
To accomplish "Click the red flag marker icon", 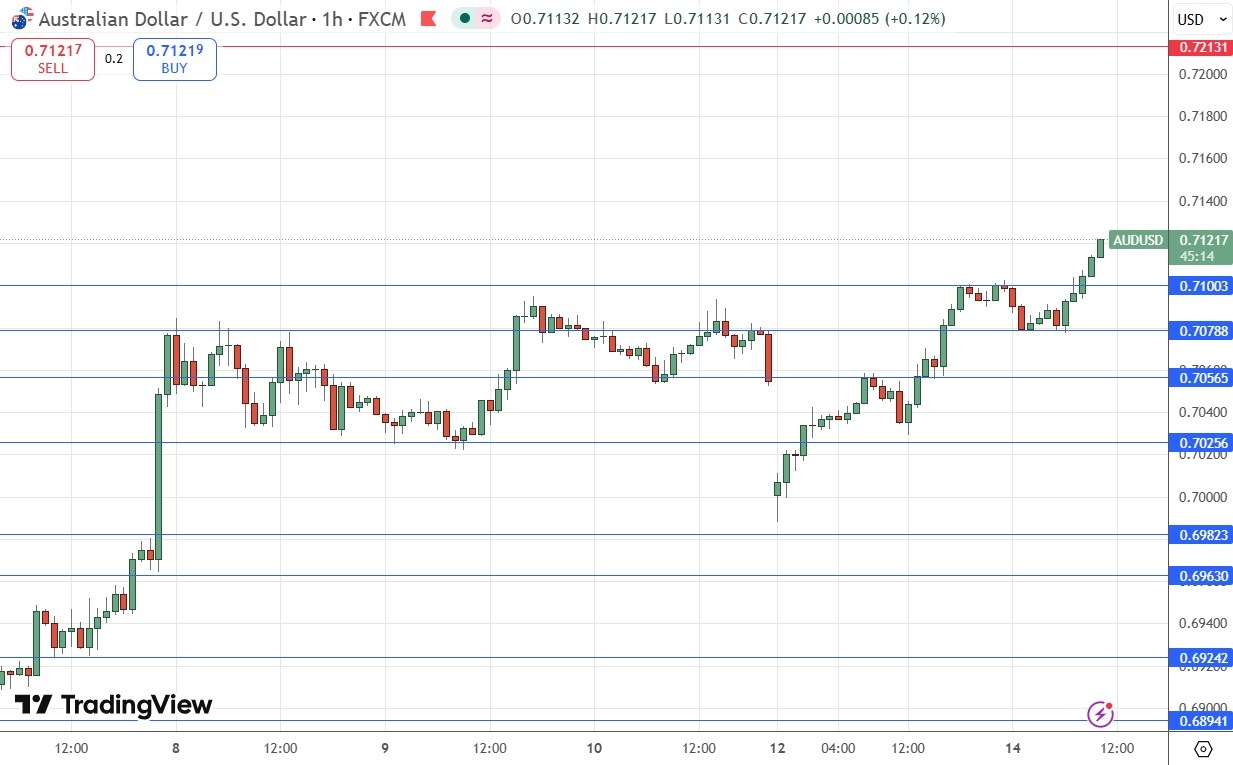I will [x=428, y=19].
